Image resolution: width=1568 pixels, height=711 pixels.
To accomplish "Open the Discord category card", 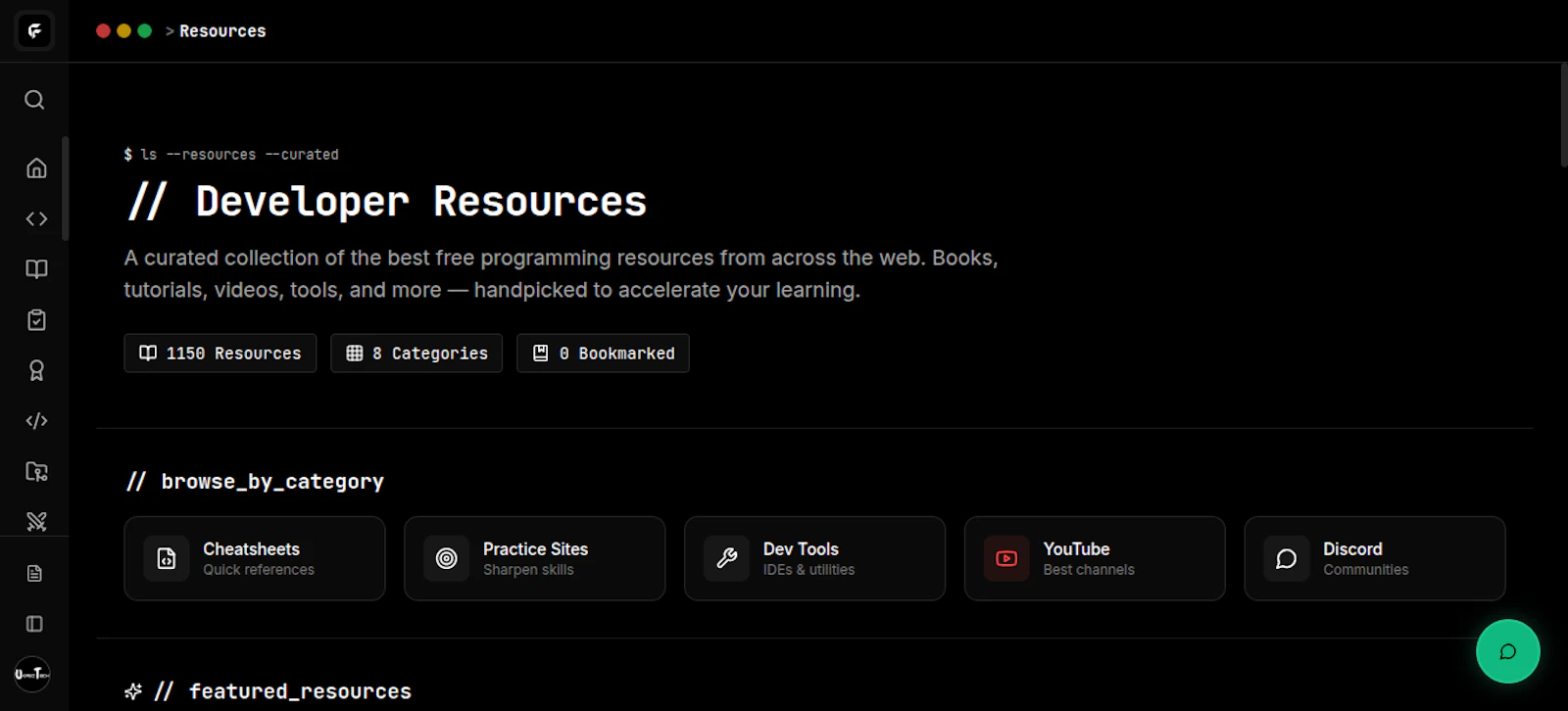I will tap(1375, 558).
